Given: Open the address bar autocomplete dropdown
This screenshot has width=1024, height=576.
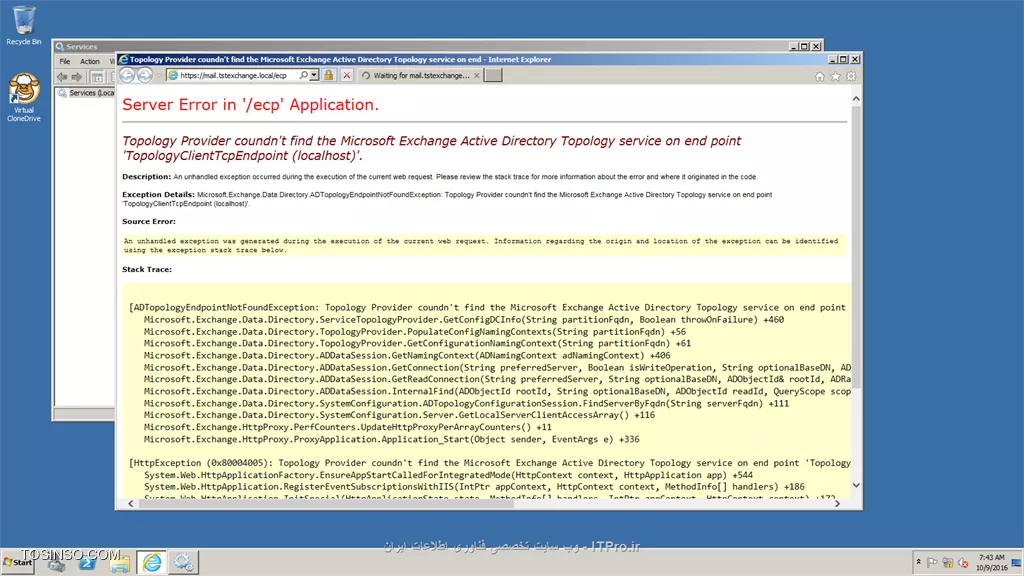Looking at the screenshot, I should click(x=314, y=76).
